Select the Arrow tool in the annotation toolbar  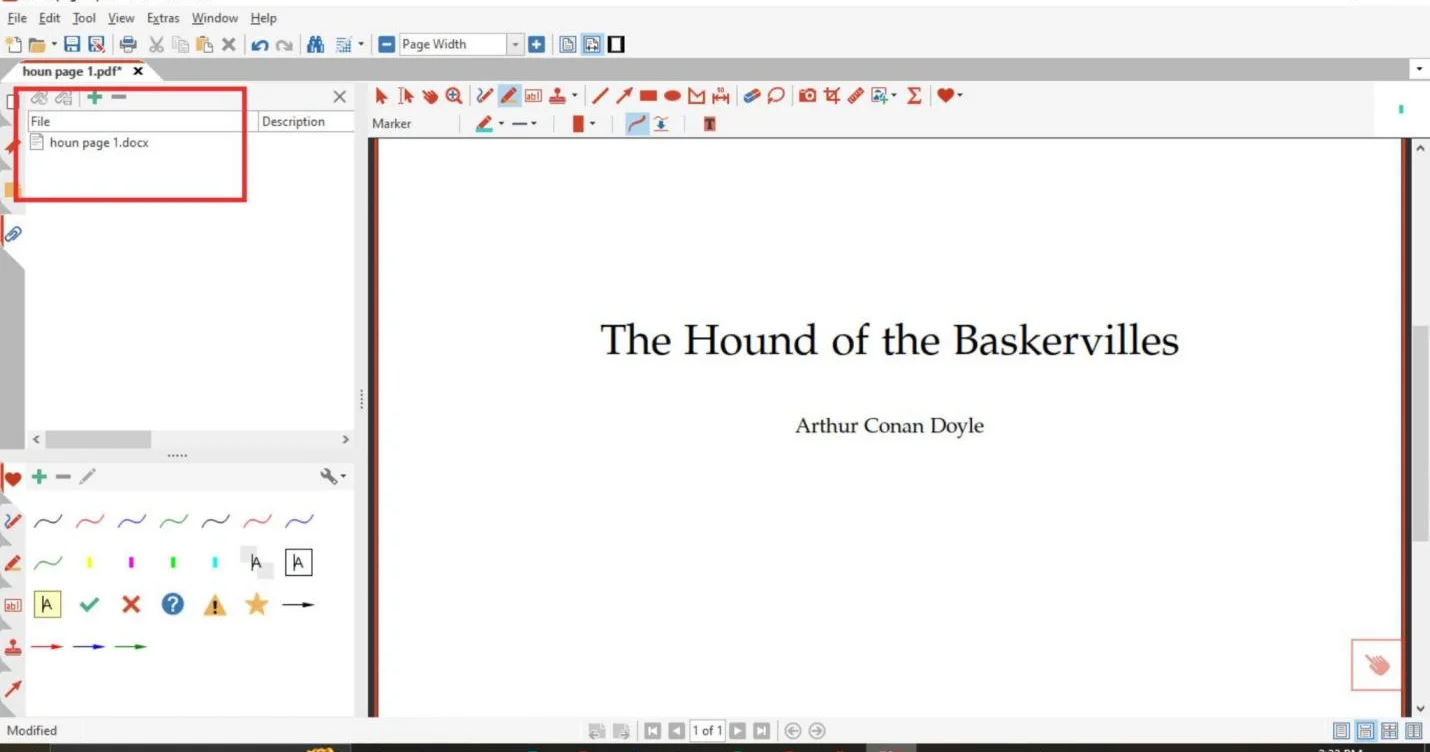pyautogui.click(x=624, y=96)
